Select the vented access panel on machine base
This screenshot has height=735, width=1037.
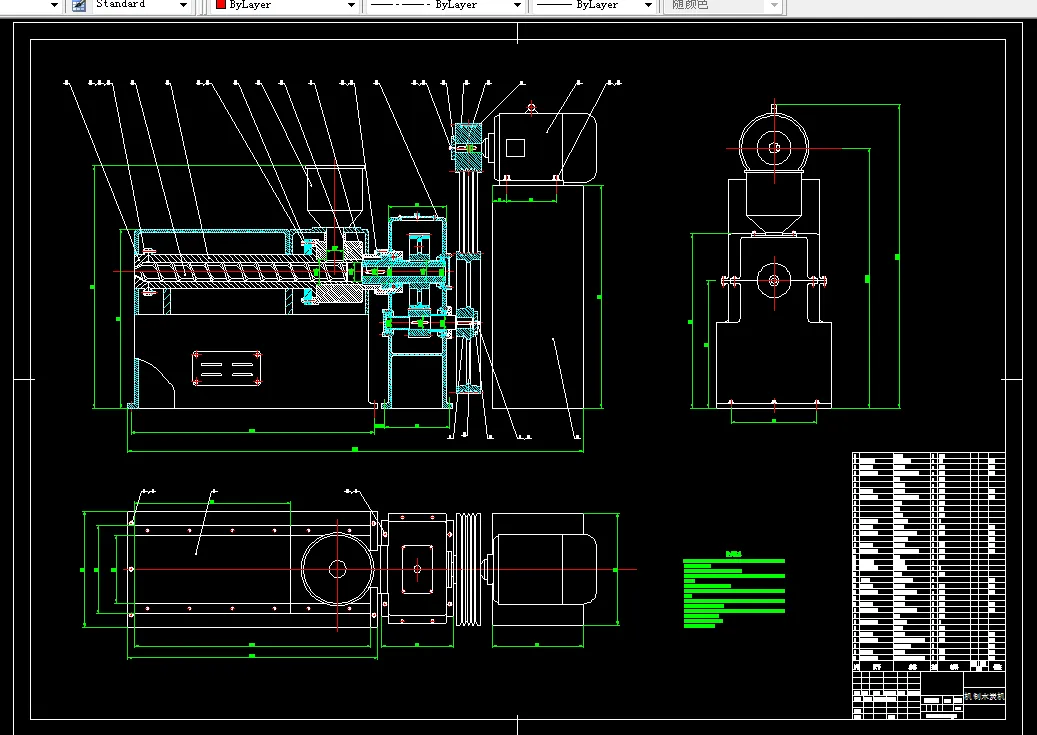[x=227, y=367]
